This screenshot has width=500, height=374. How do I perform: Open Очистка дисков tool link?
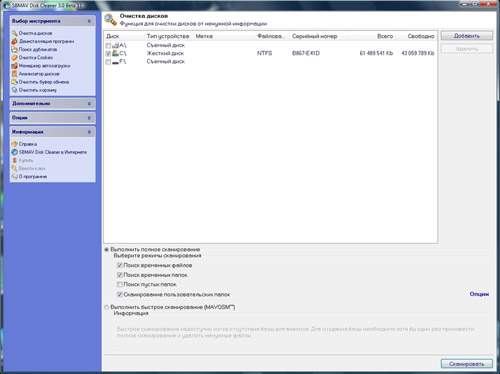[35, 33]
